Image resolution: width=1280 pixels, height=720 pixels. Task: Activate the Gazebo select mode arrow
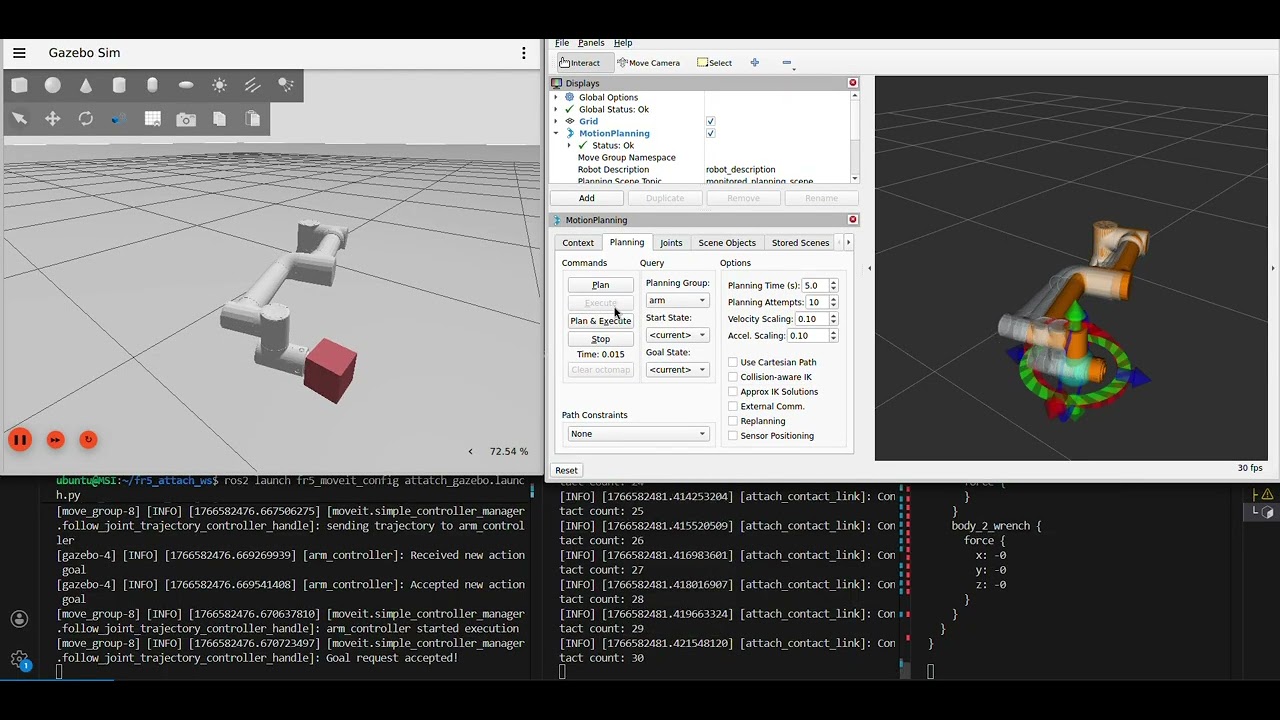(x=20, y=119)
